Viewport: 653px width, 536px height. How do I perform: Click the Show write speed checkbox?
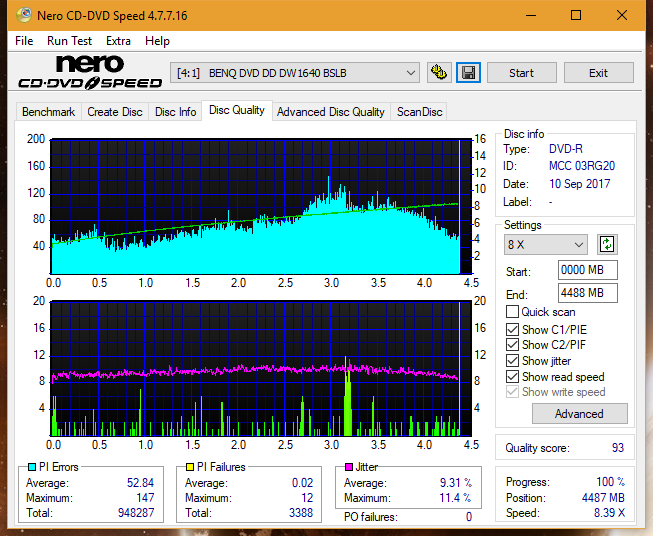coord(512,392)
